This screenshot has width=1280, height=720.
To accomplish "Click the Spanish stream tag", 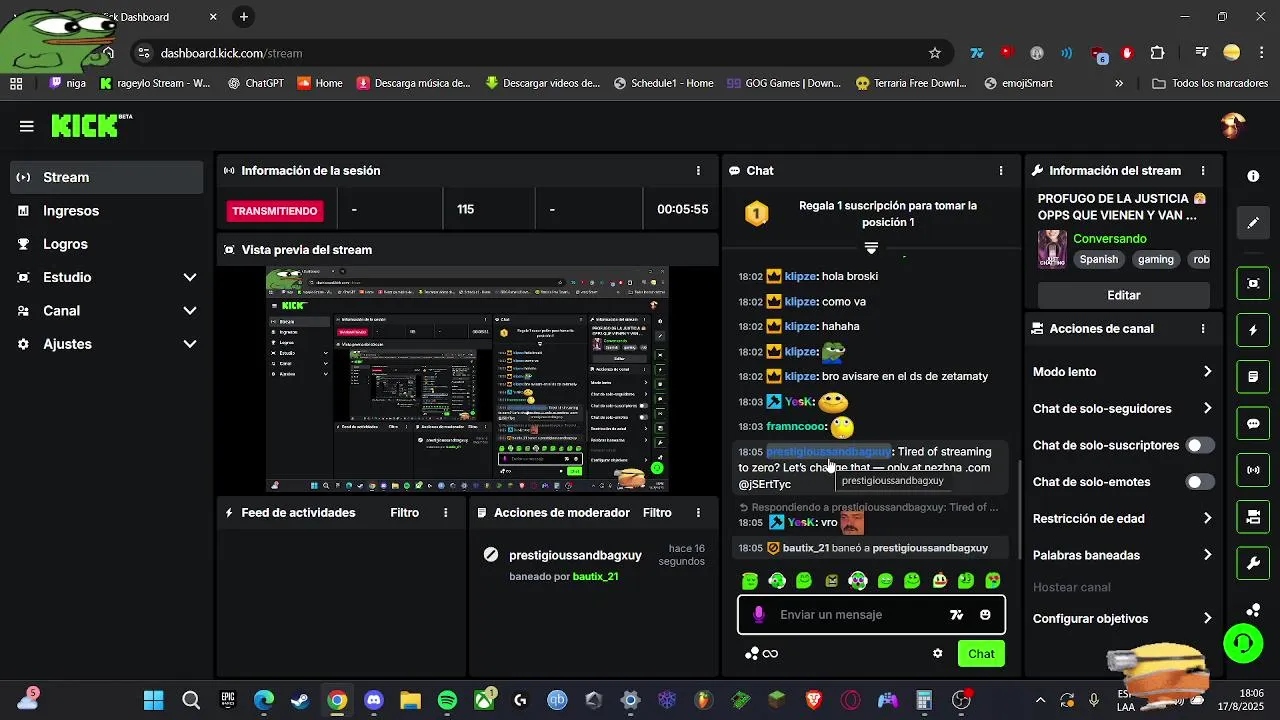I will pos(1098,259).
